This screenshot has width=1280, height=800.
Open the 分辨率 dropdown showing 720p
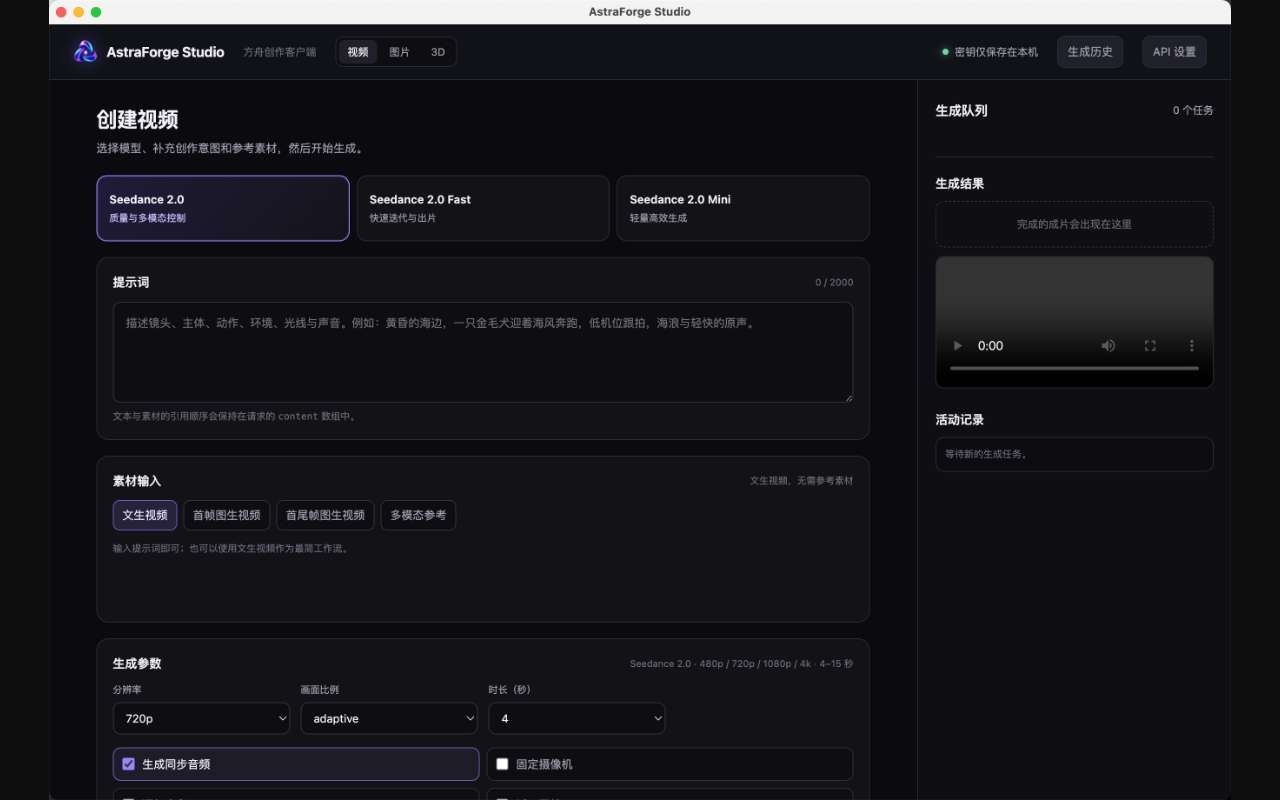tap(201, 718)
